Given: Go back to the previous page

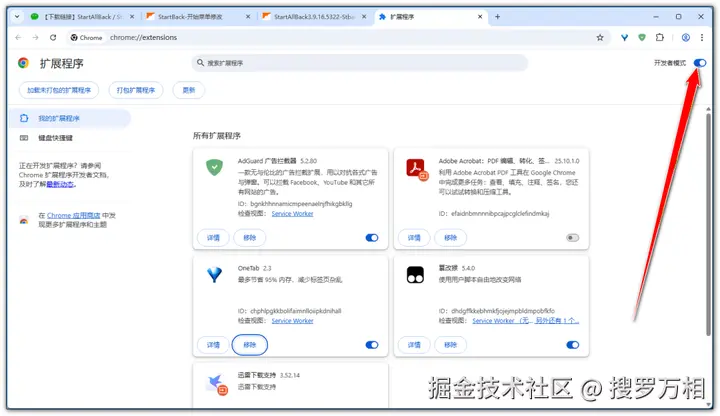Looking at the screenshot, I should point(18,37).
